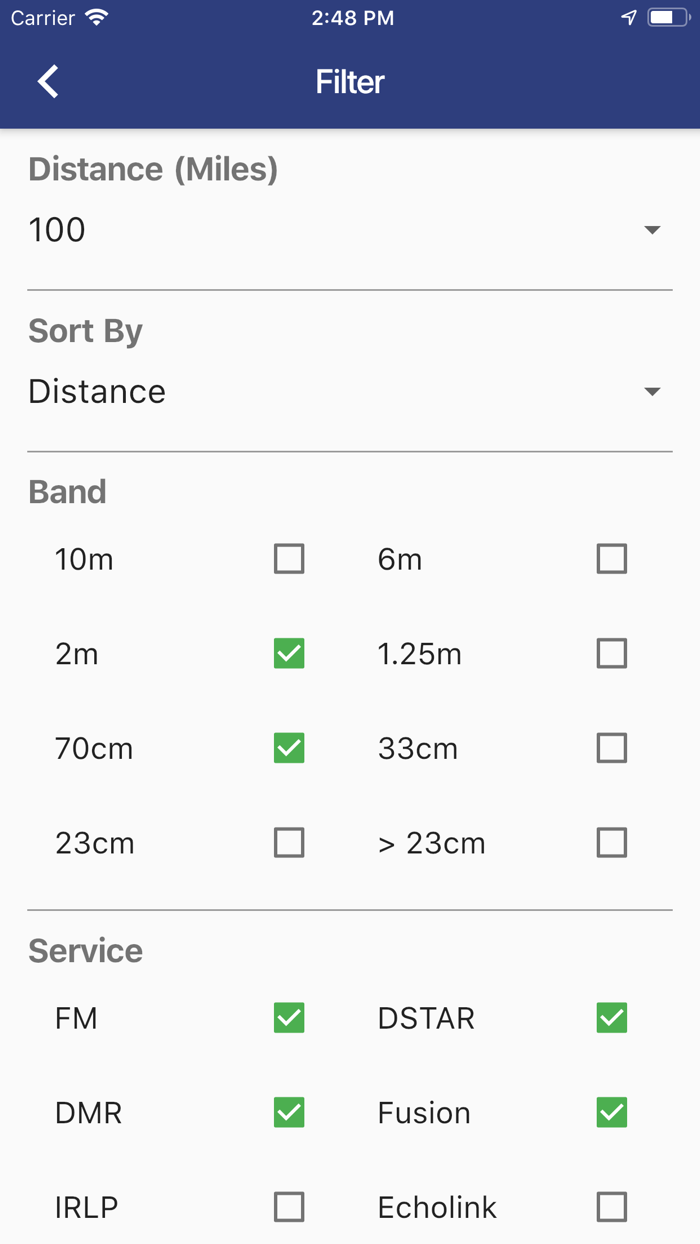Enable the 10m band checkbox
The width and height of the screenshot is (700, 1244).
[289, 558]
